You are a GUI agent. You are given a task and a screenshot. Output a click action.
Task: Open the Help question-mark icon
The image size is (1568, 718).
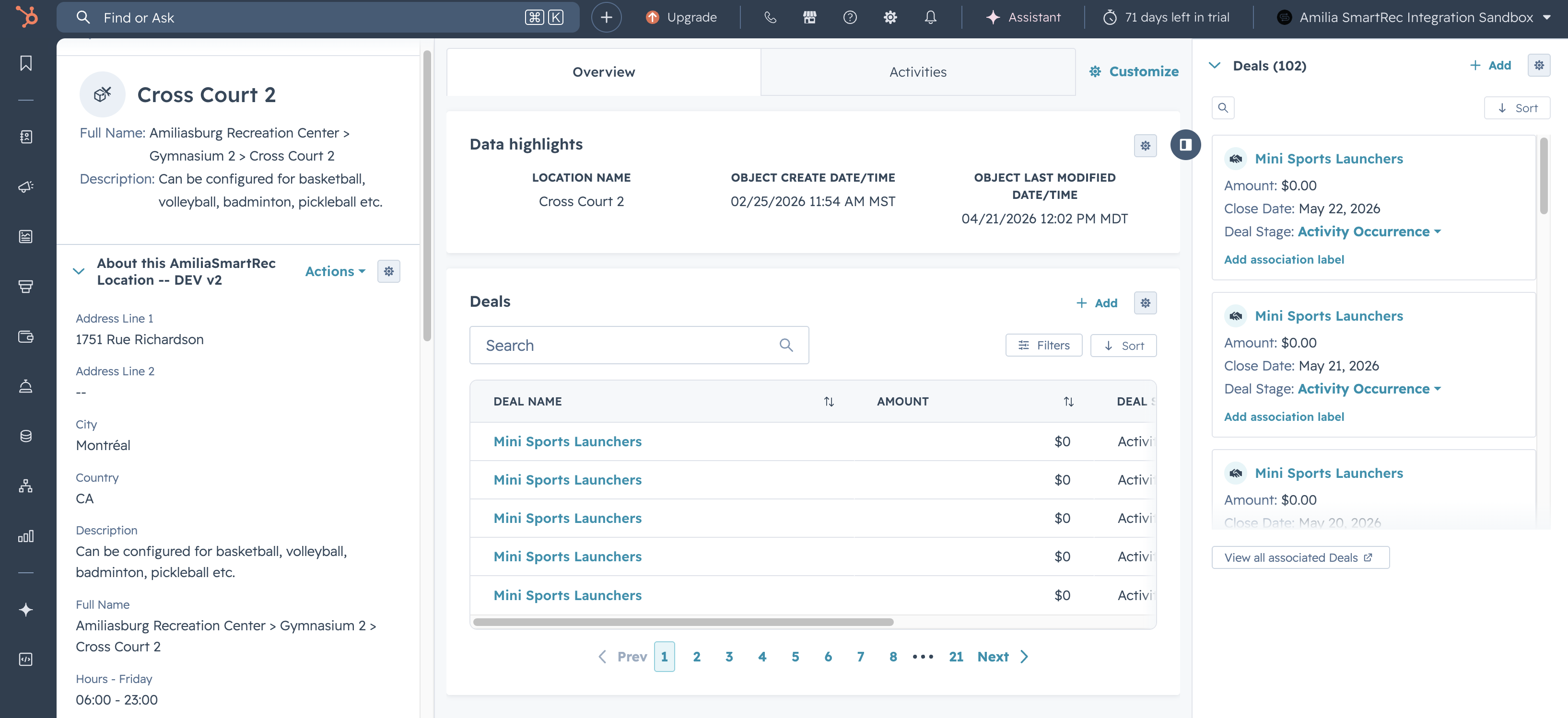click(850, 17)
